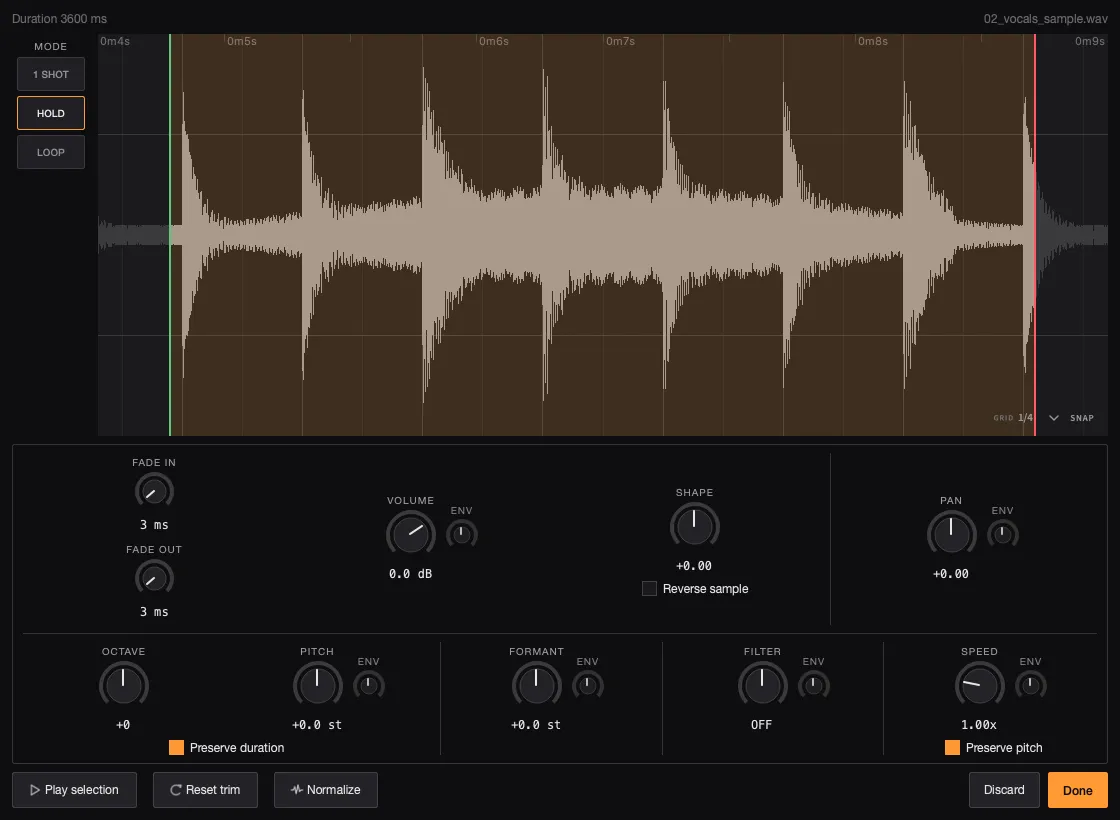The width and height of the screenshot is (1120, 820).
Task: Click the FORMANT ENV small knob
Action: click(588, 685)
